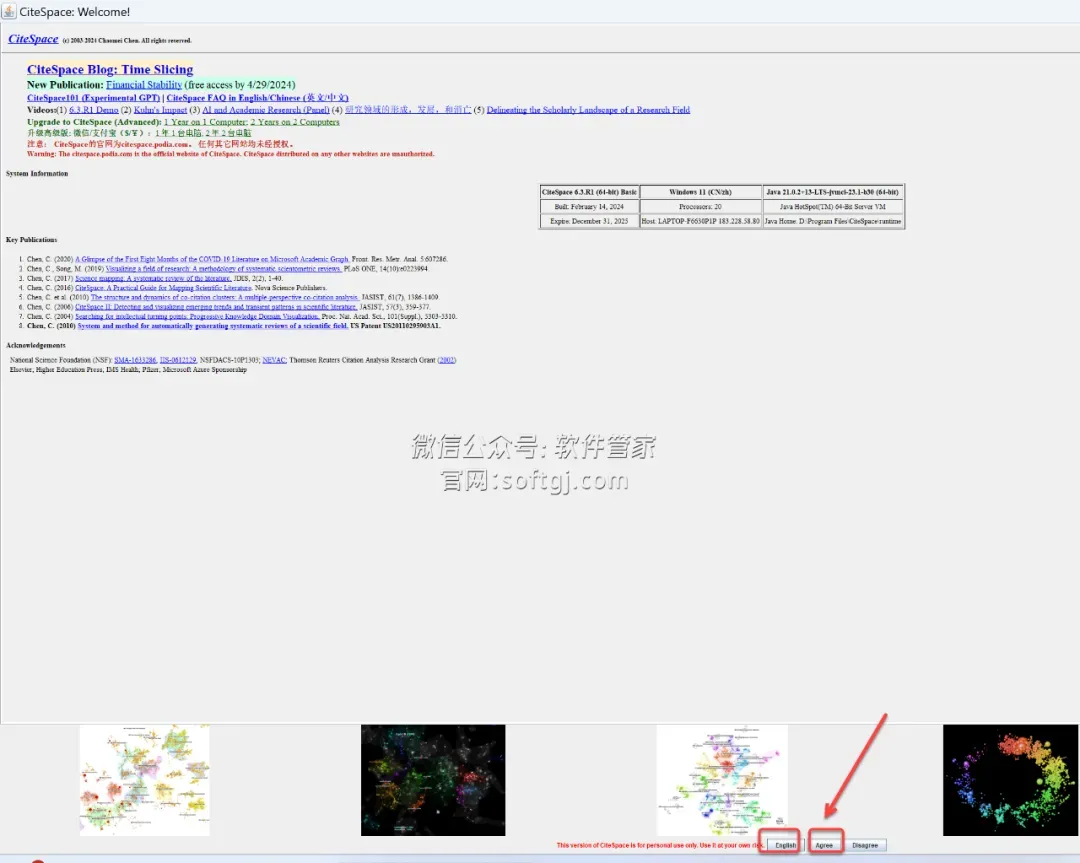1080x863 pixels.
Task: Click the black rainbow arc visualization thumbnail
Action: [x=1010, y=780]
